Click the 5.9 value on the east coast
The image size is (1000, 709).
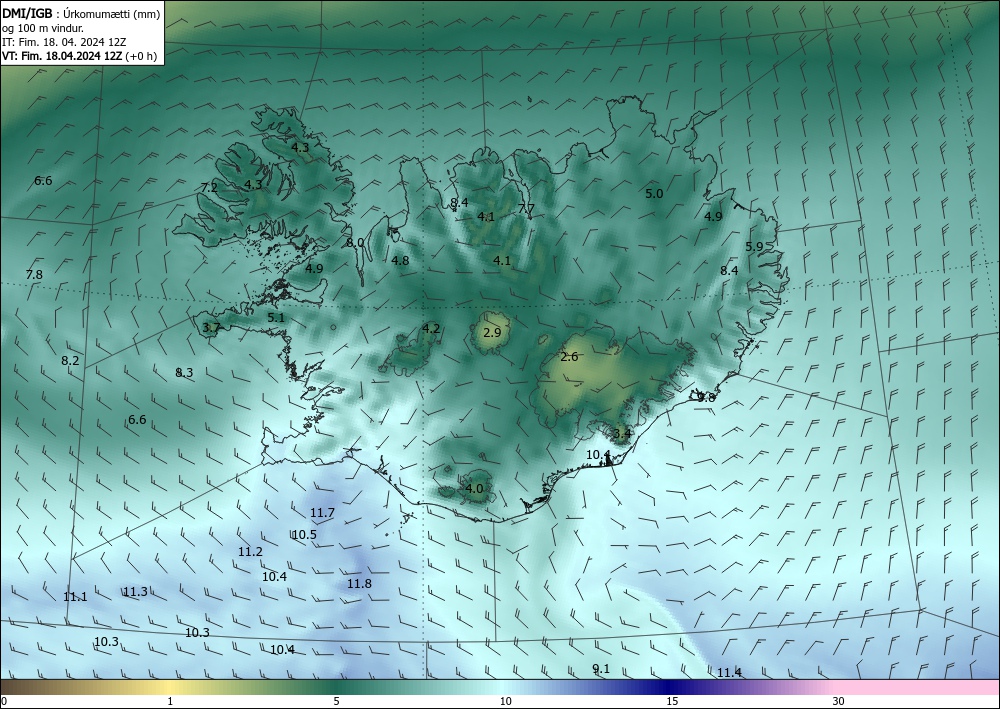[754, 246]
